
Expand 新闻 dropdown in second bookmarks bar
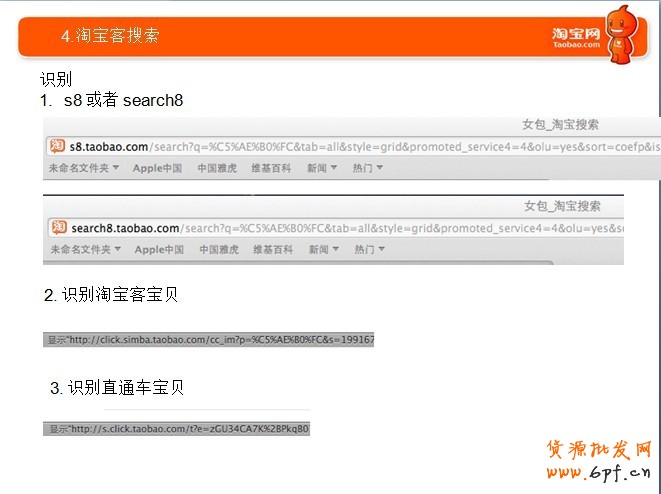click(x=323, y=249)
